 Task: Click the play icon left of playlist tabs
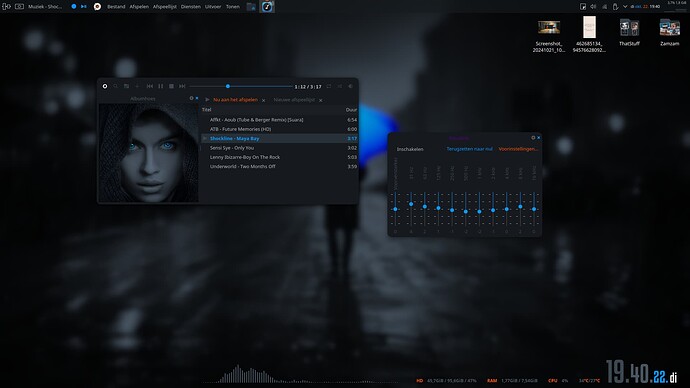(x=207, y=100)
